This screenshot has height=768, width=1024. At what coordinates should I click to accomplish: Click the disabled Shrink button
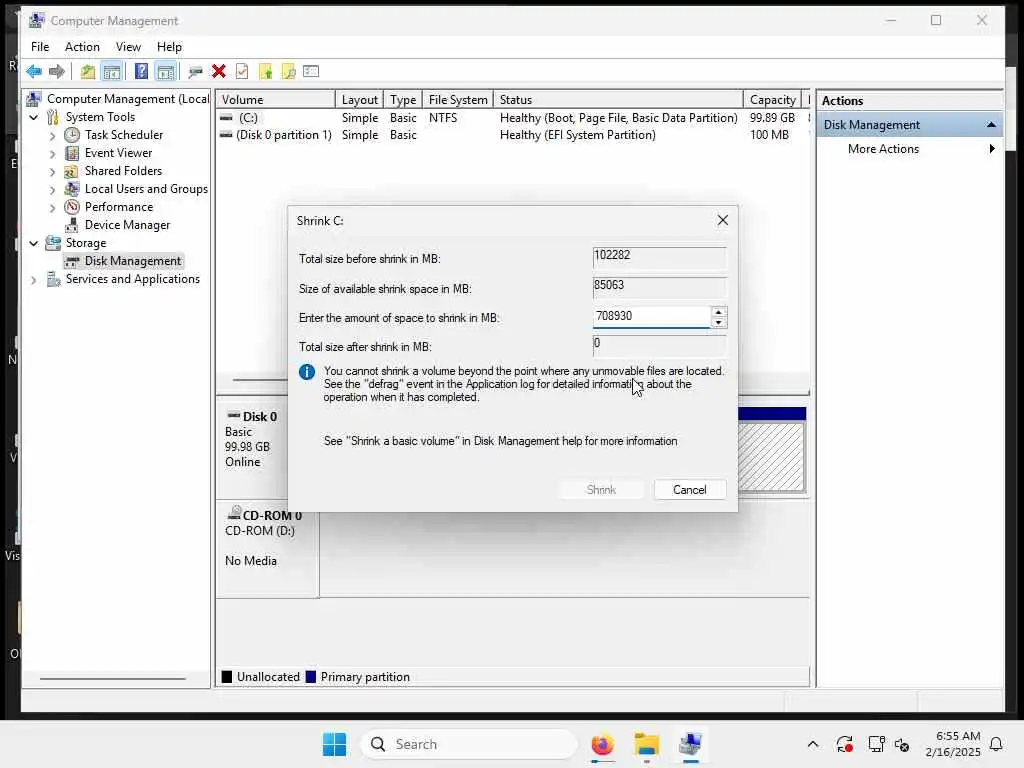pos(601,490)
